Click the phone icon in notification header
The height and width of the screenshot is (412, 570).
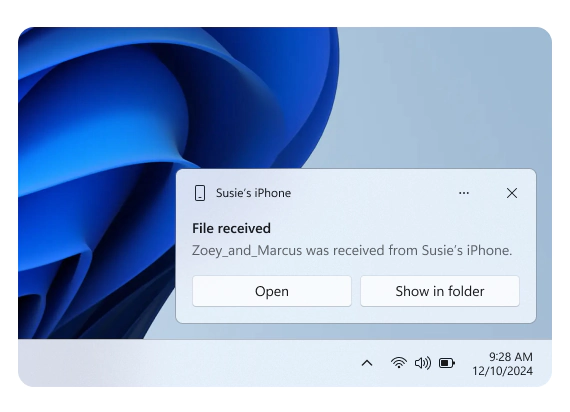click(200, 193)
